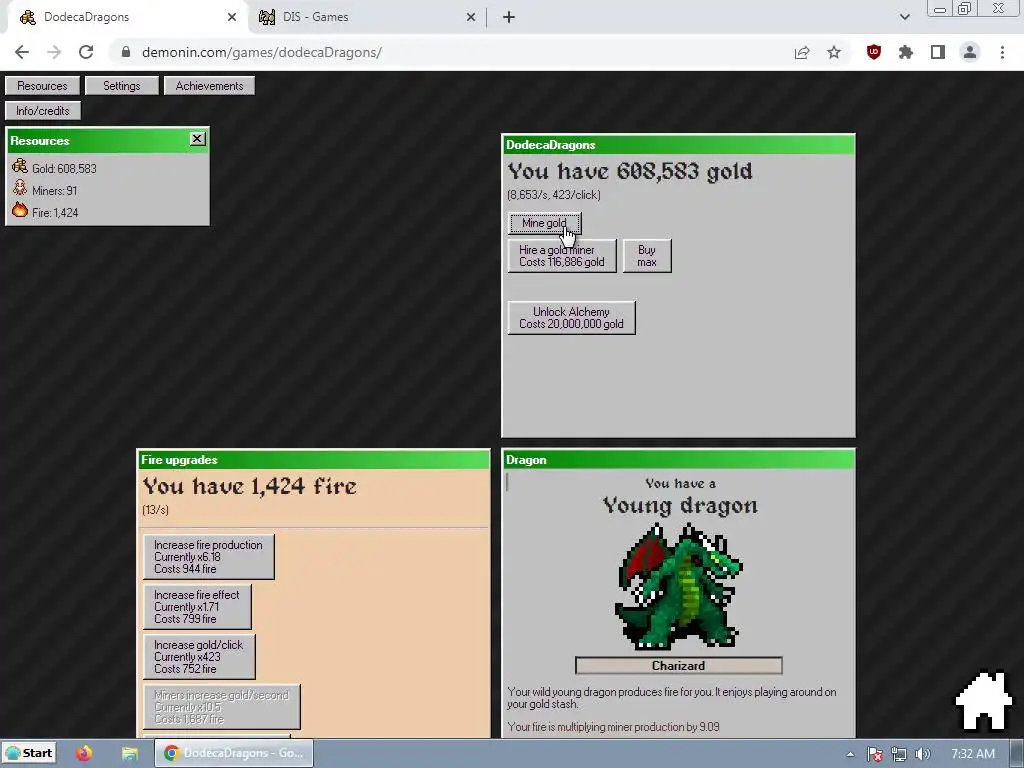Close the DodecaDragons tab
Viewport: 1024px width, 768px height.
tap(232, 17)
